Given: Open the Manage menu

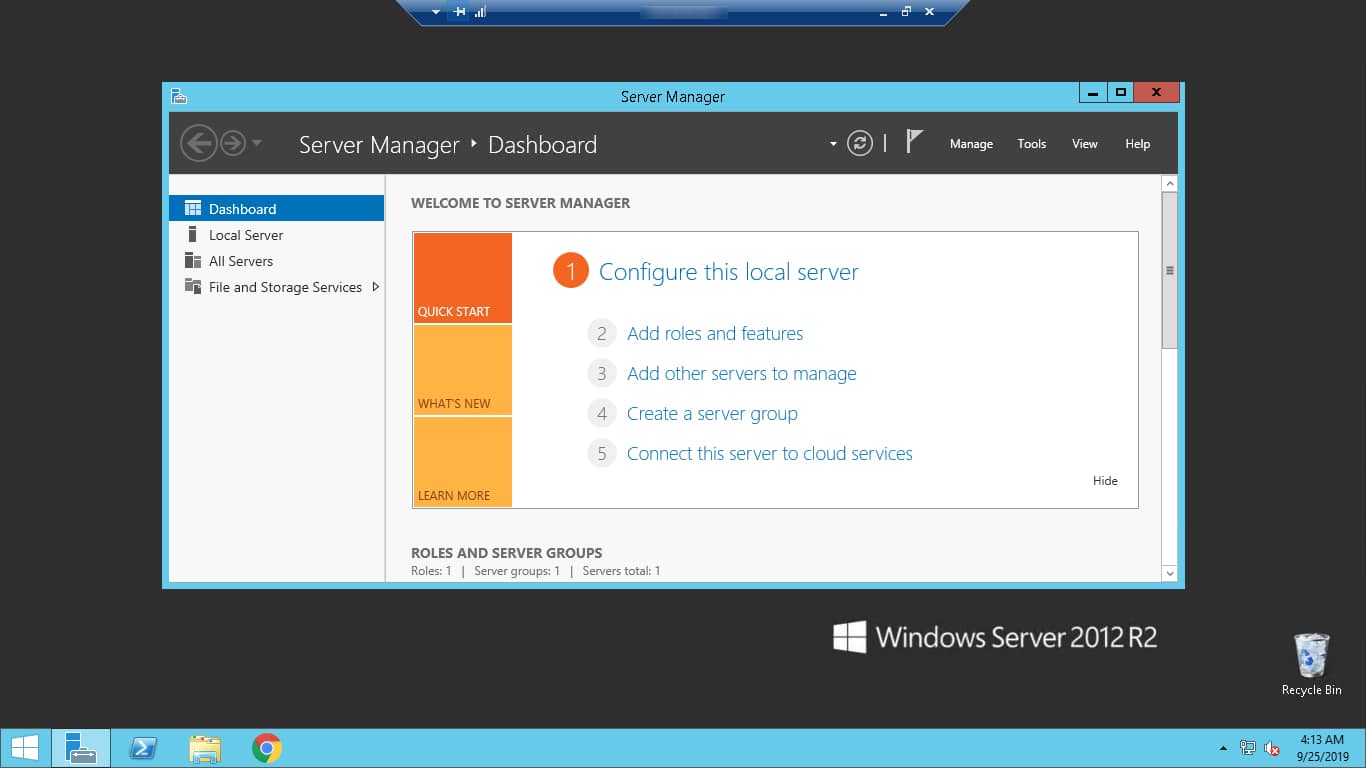Looking at the screenshot, I should [x=971, y=144].
